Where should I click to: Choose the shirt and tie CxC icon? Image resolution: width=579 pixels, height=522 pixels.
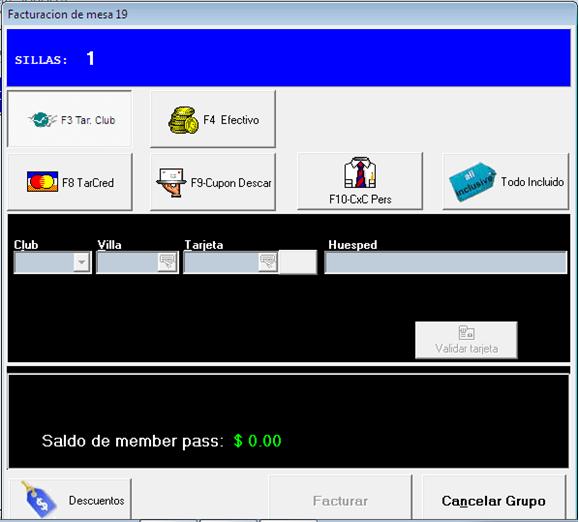(360, 173)
